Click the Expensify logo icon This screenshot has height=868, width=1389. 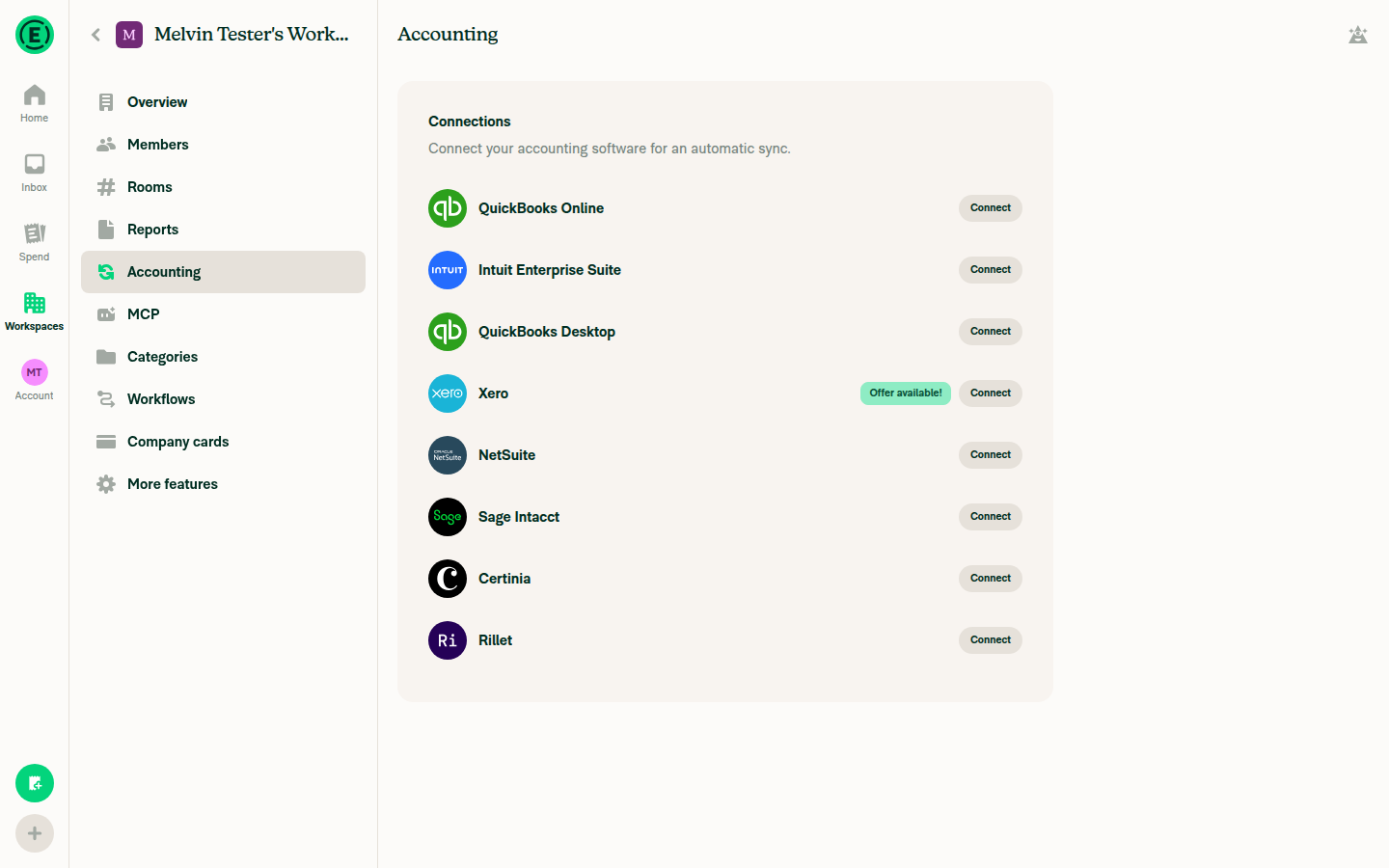point(35,35)
